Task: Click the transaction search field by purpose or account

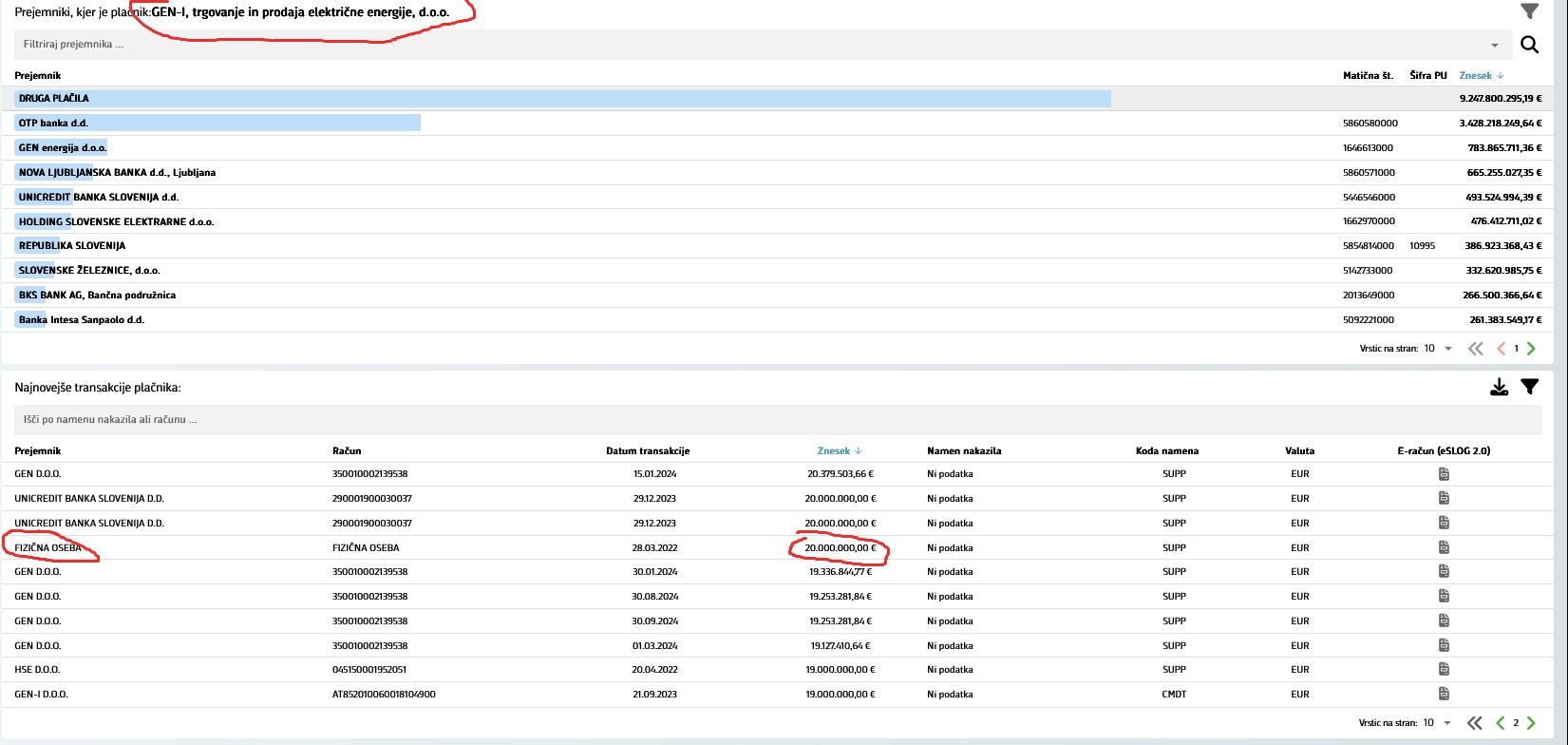Action: pos(665,419)
